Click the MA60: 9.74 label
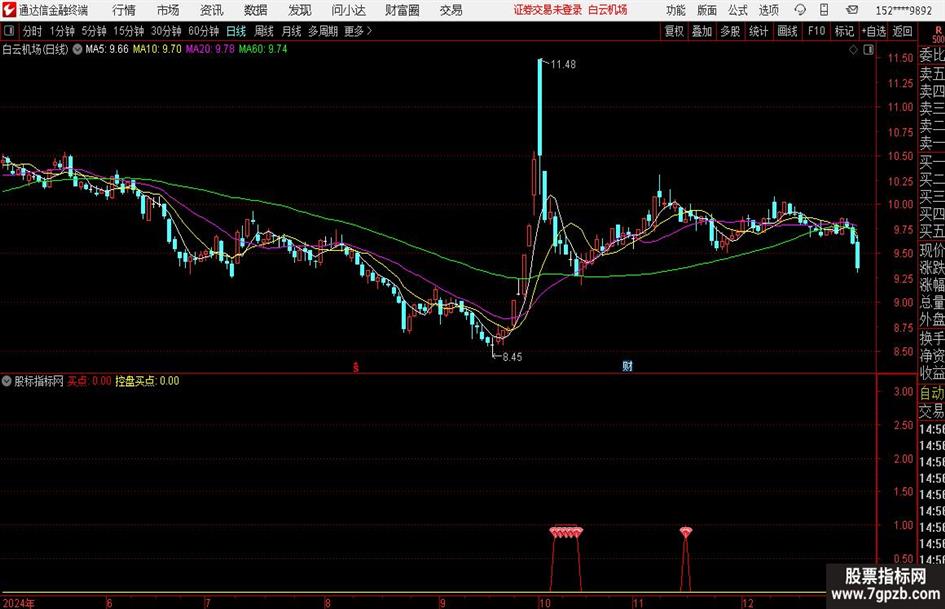Screen dimensions: 945x609 coord(263,49)
